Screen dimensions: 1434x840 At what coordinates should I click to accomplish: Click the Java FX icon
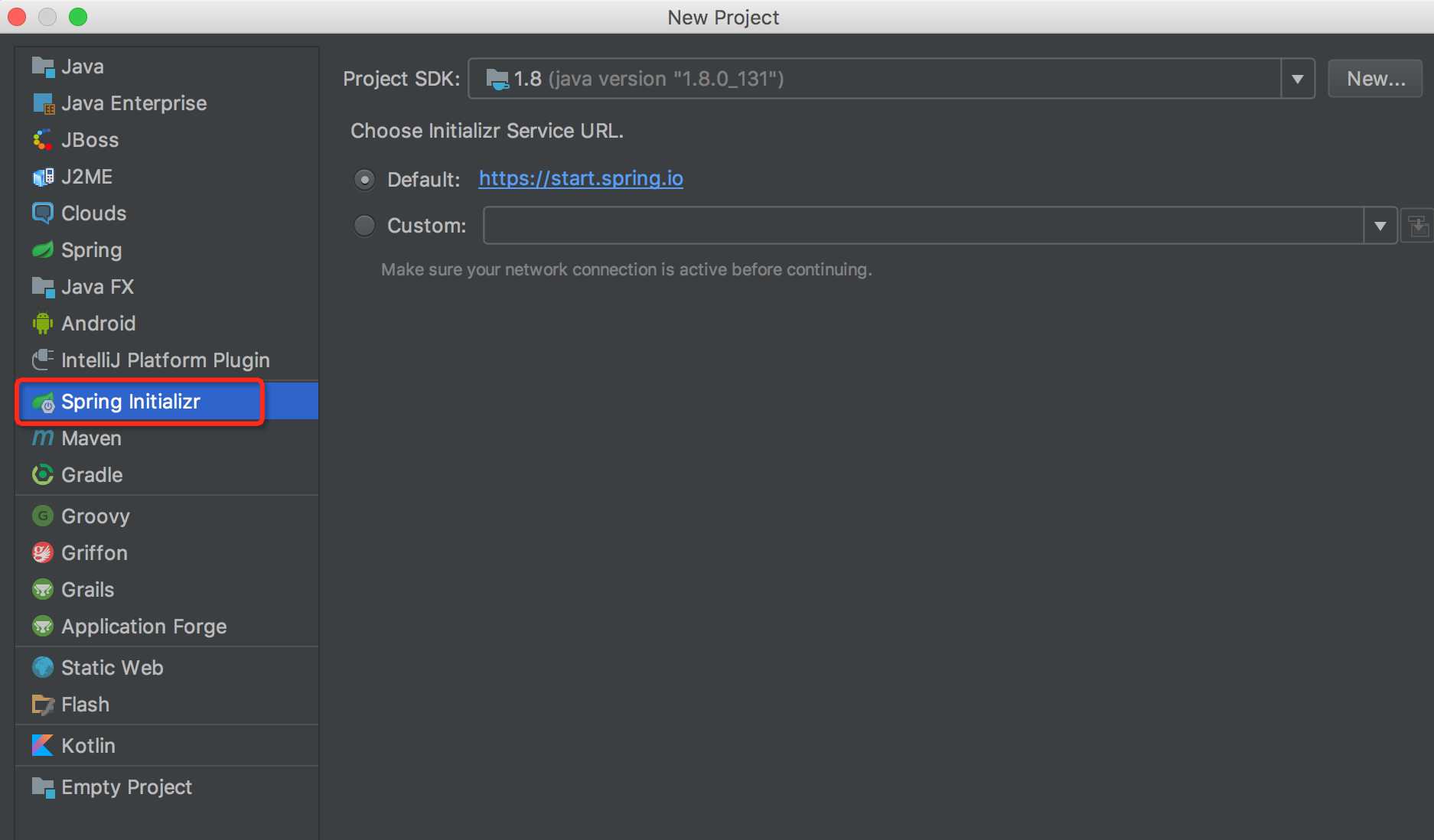(x=43, y=287)
